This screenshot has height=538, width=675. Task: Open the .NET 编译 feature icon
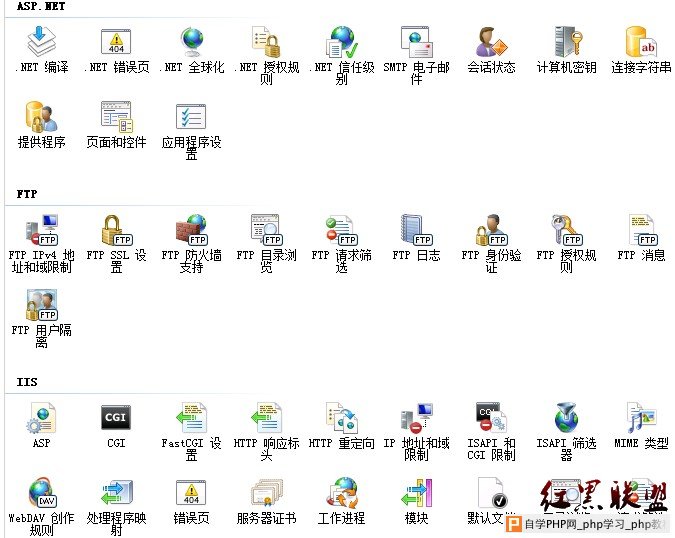click(x=41, y=41)
